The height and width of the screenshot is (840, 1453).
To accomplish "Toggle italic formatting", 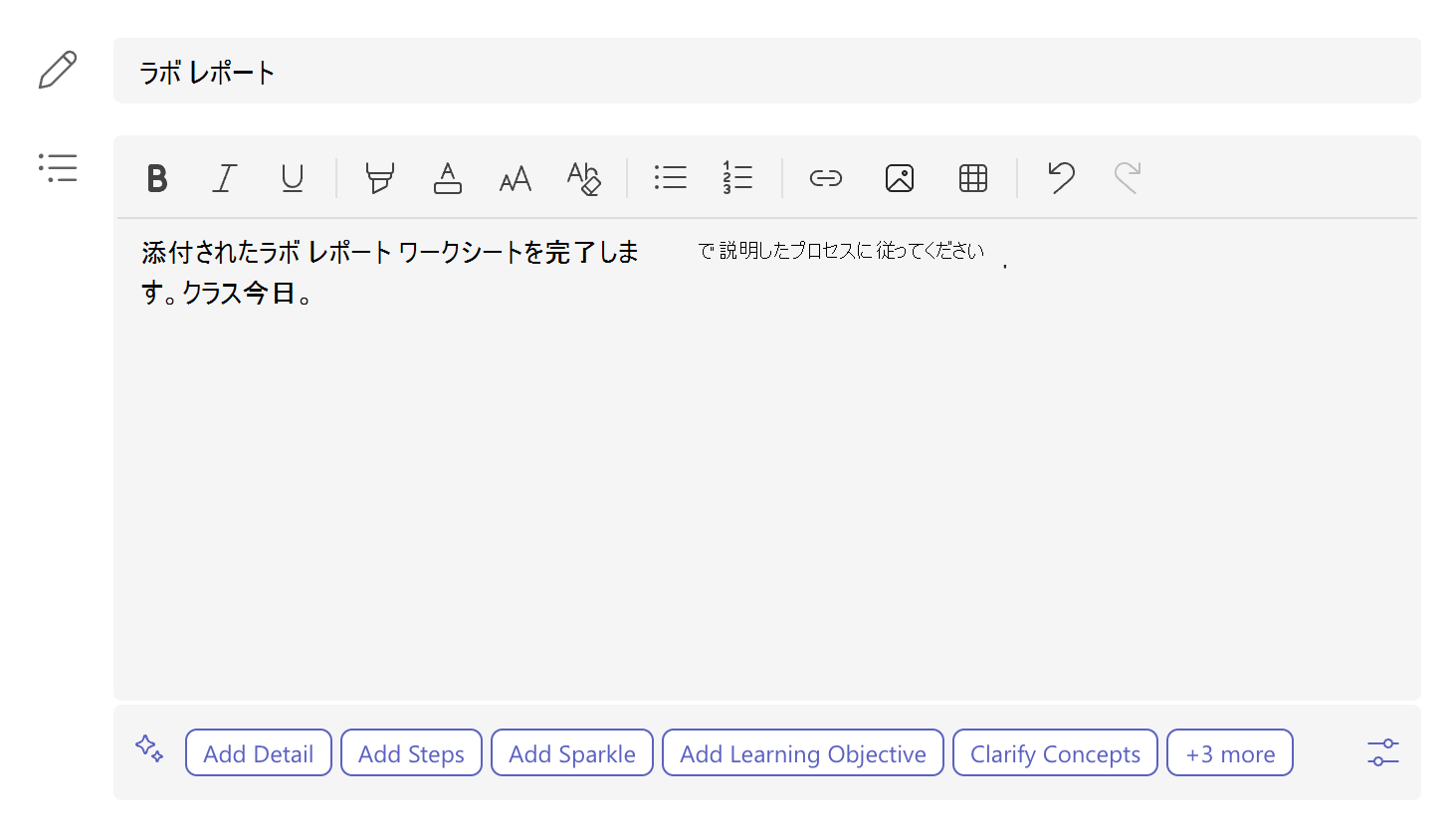I will [x=225, y=178].
